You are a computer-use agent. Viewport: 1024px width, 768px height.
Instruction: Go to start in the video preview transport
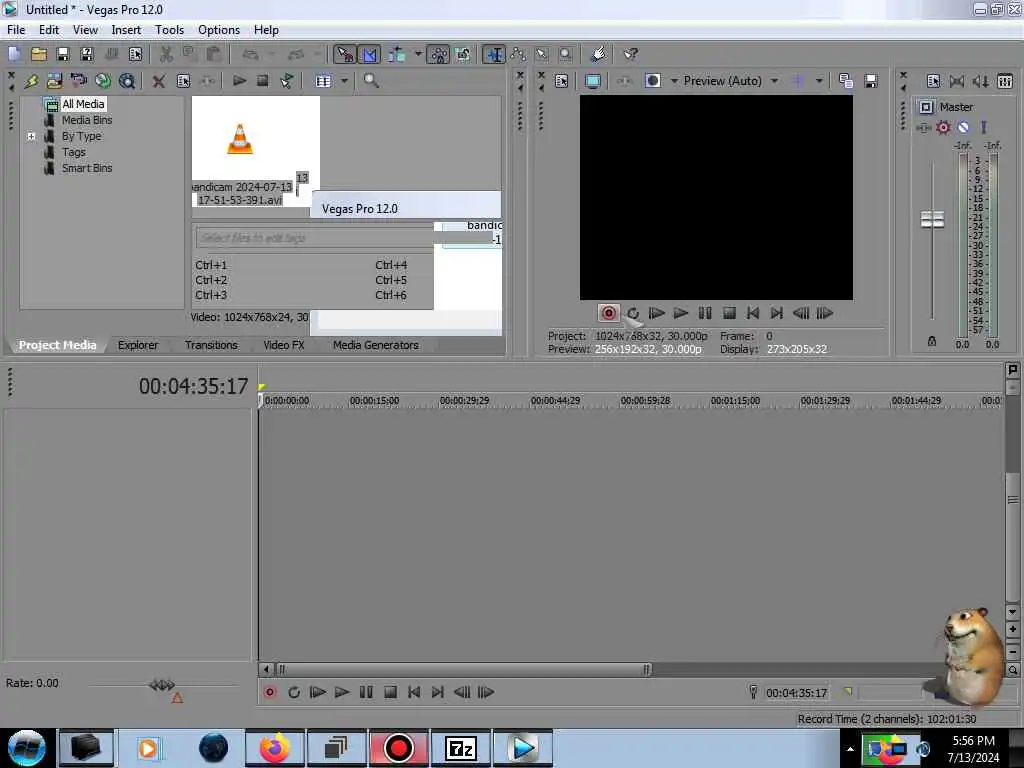[x=753, y=313]
